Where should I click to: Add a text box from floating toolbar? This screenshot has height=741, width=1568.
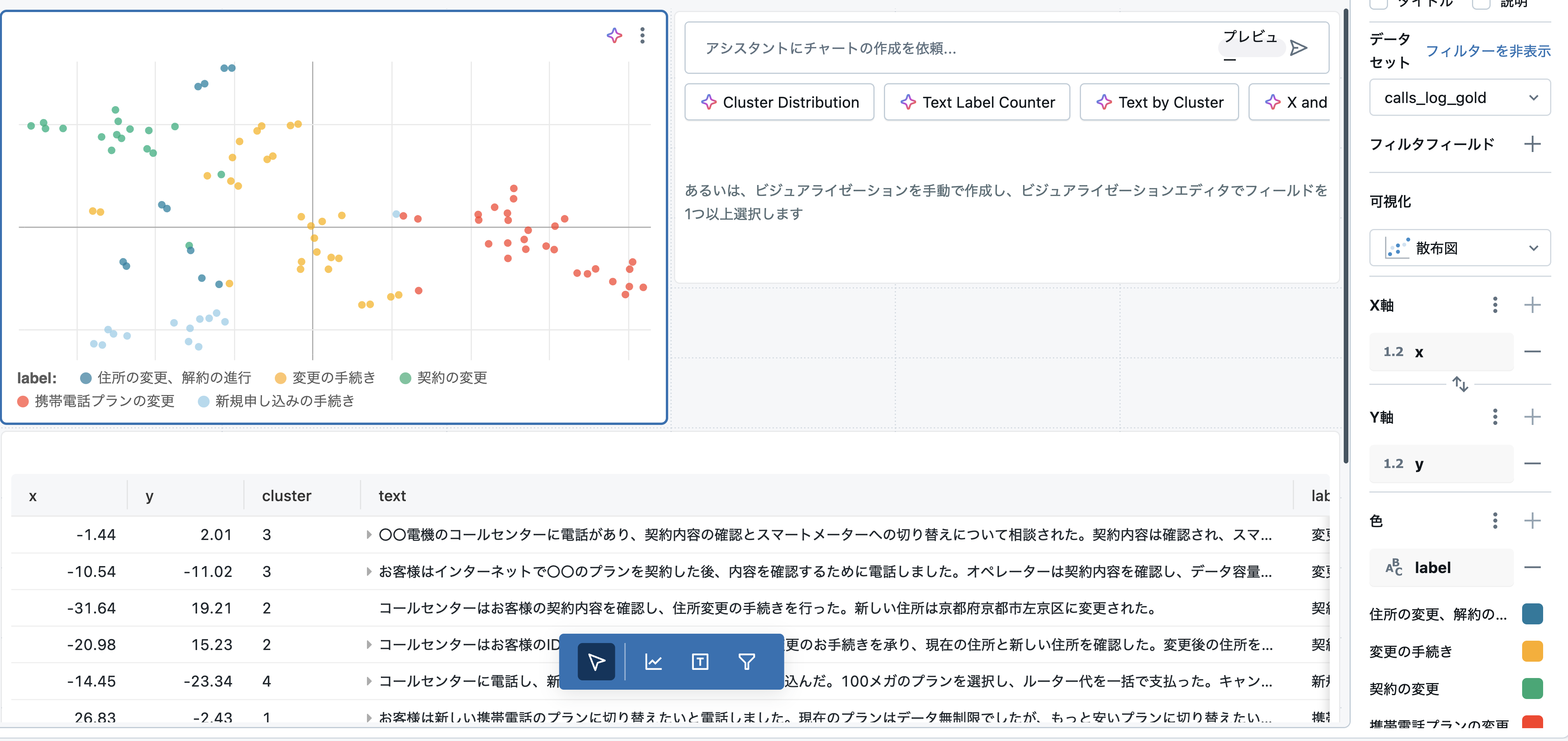pos(700,661)
